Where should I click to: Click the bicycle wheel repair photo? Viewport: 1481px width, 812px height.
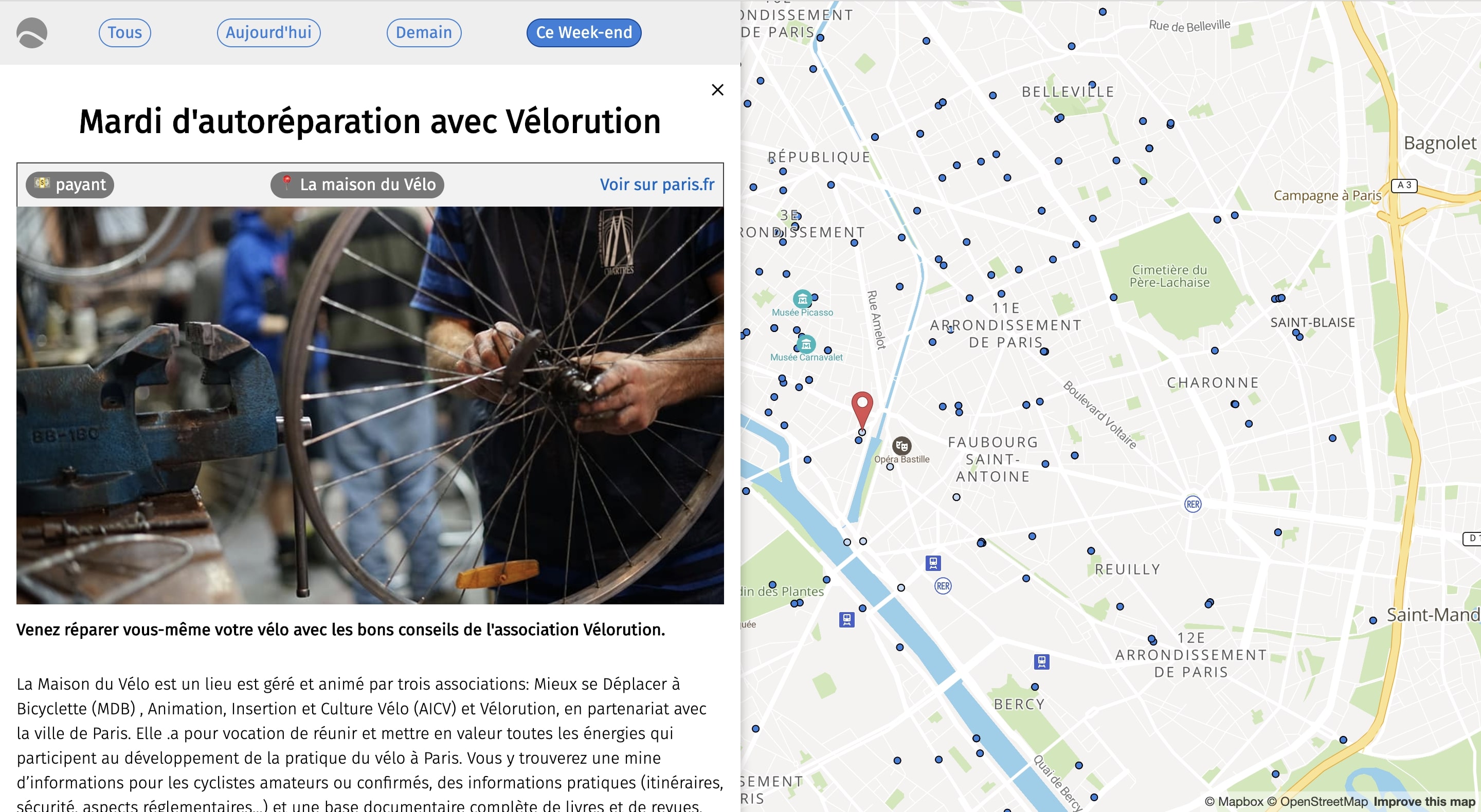(370, 405)
